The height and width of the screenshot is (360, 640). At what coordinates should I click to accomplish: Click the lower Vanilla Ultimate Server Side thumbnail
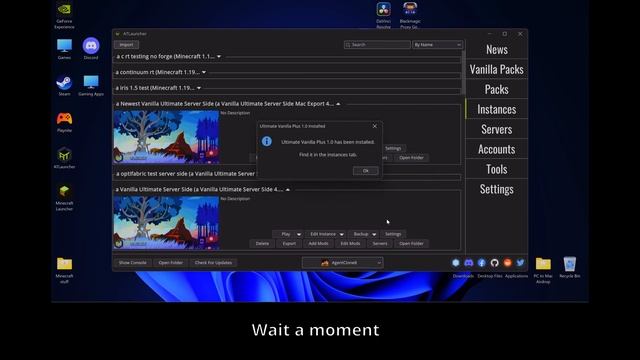[x=166, y=222]
